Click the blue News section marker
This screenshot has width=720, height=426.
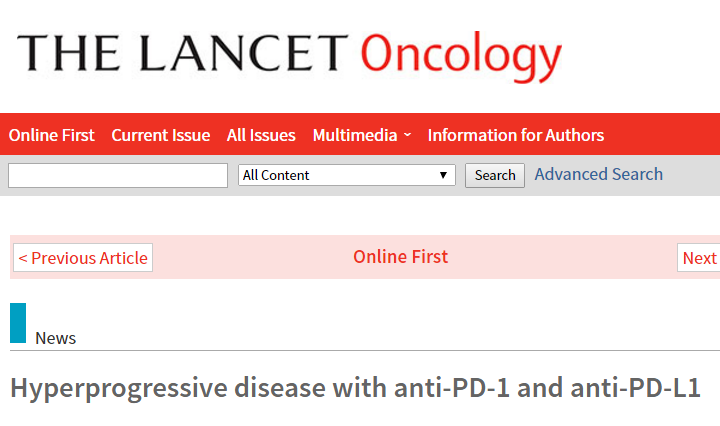click(x=18, y=323)
